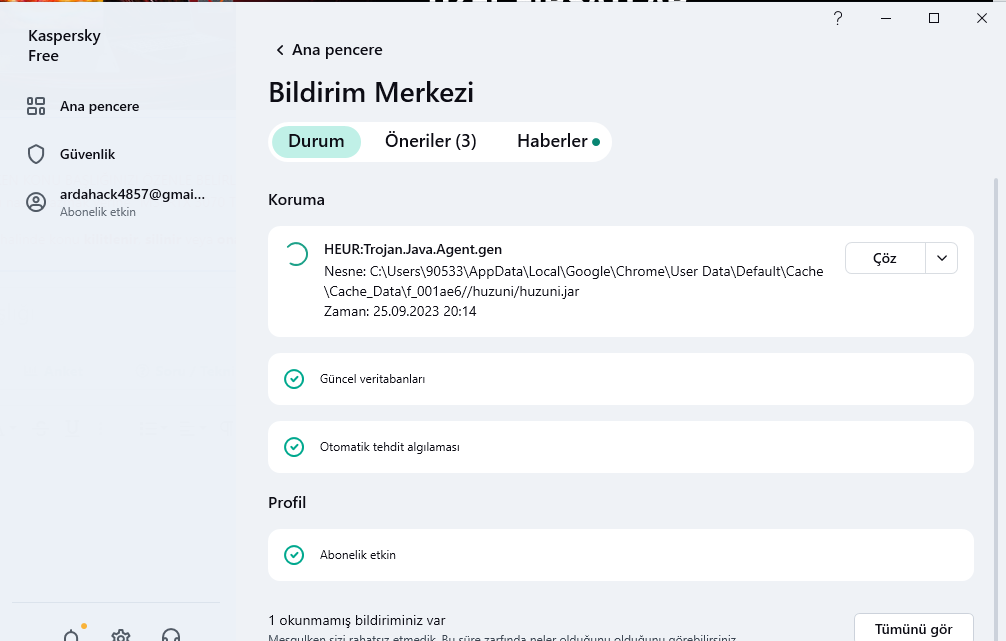
Task: Click the Güvenlik shield icon
Action: [36, 154]
